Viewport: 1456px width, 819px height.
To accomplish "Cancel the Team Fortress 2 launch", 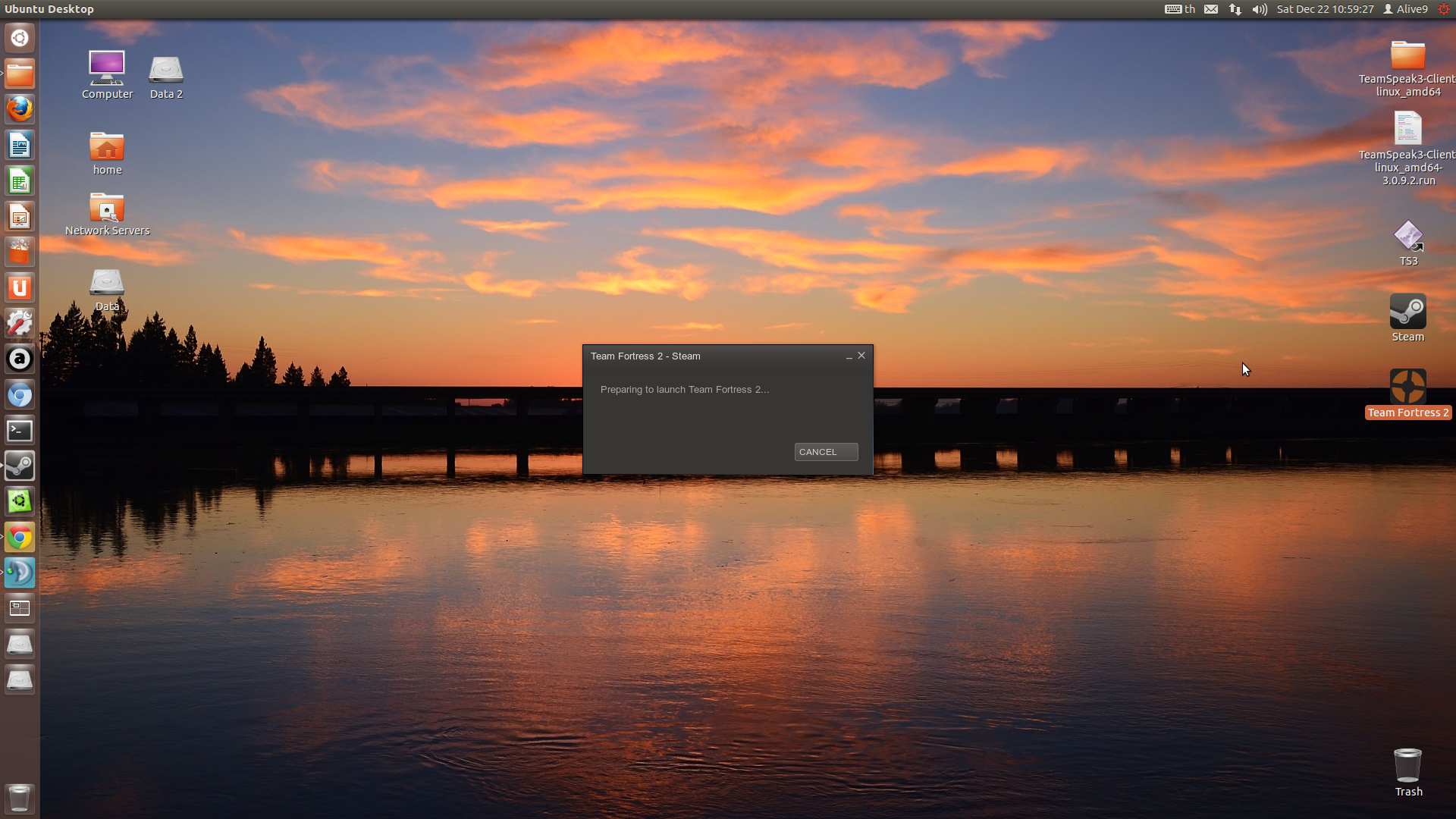I will (826, 452).
